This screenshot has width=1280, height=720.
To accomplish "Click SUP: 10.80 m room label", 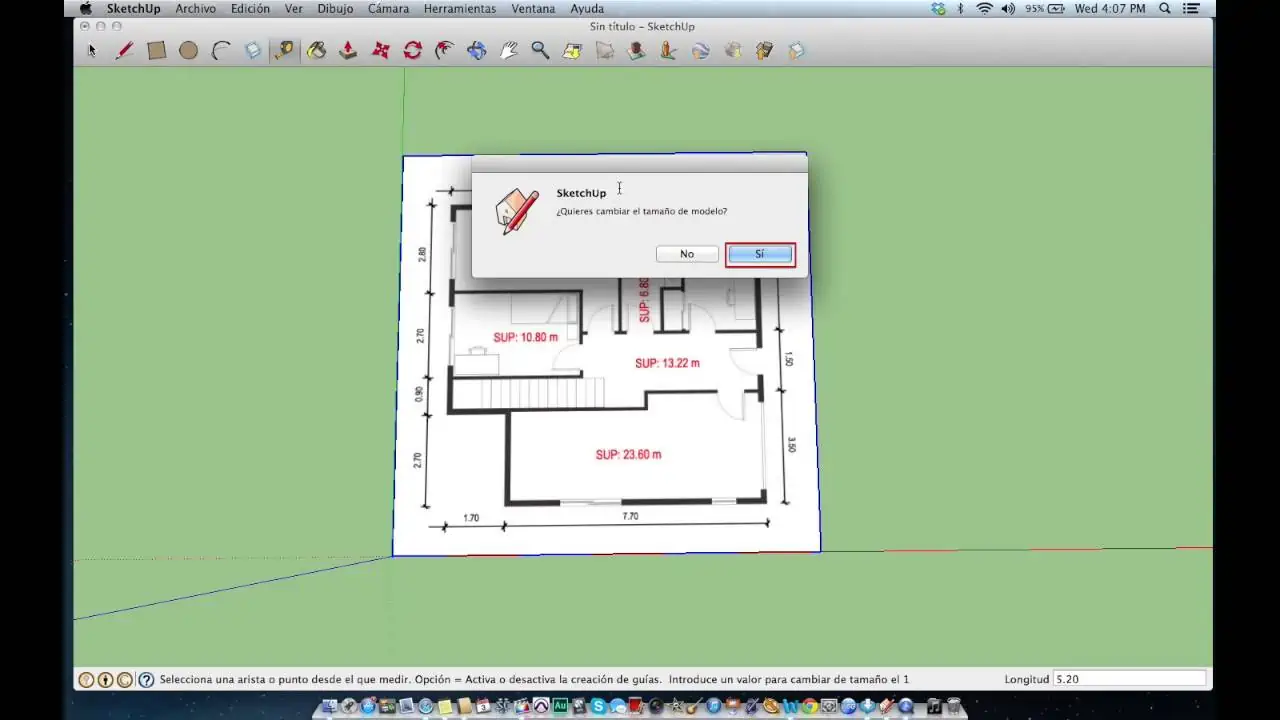I will [x=525, y=337].
